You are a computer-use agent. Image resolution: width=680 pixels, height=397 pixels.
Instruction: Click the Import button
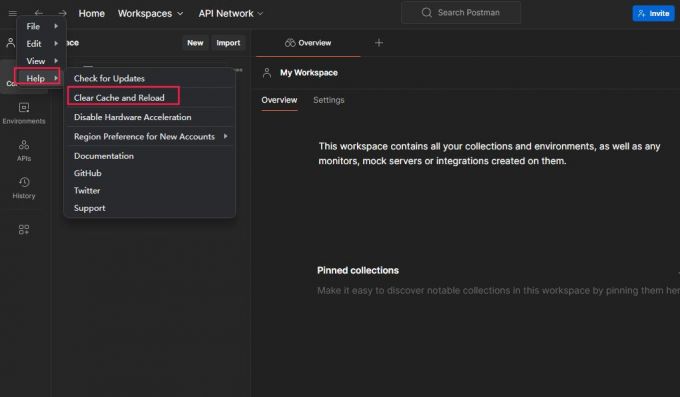click(x=228, y=43)
